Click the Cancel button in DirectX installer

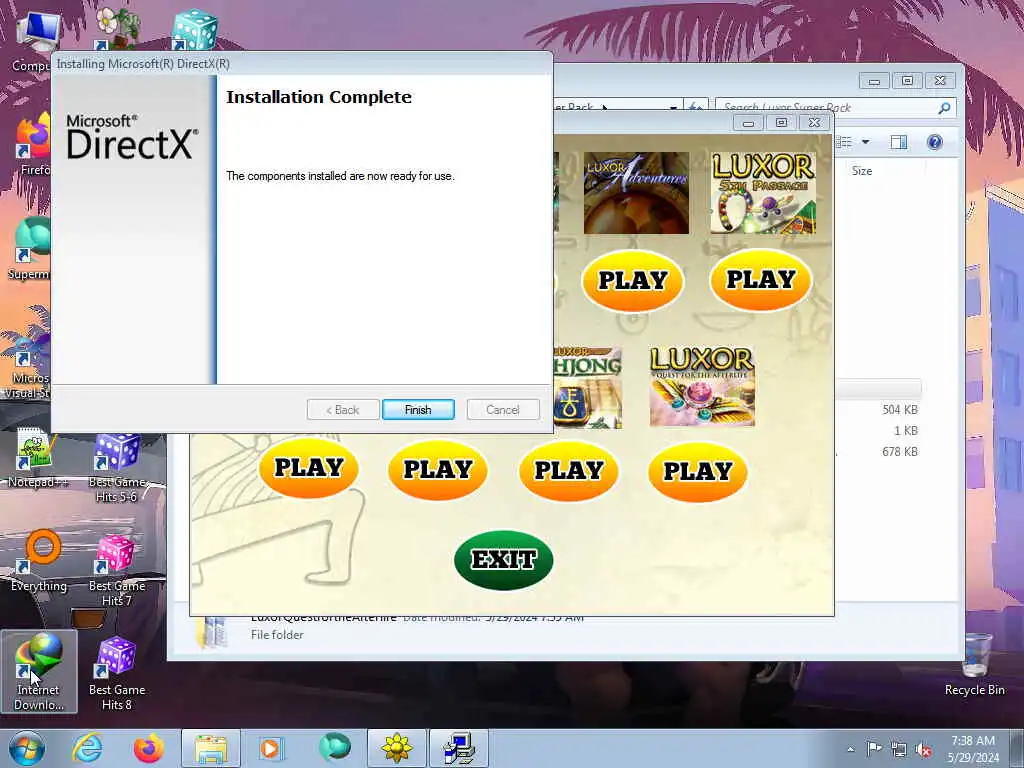503,409
